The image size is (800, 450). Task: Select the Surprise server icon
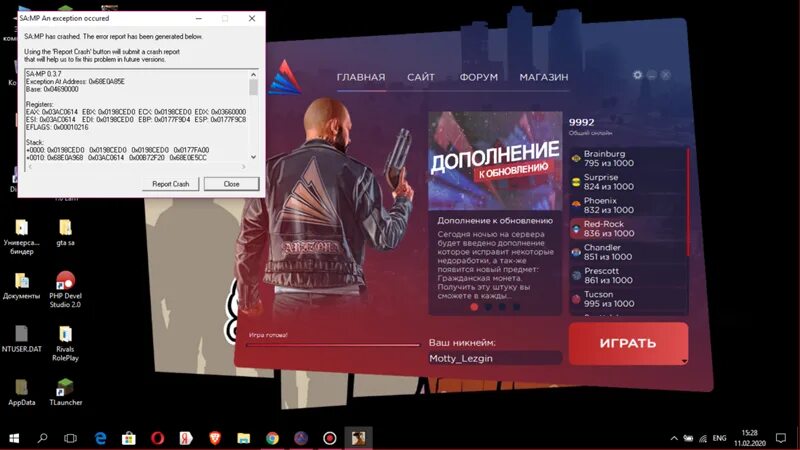click(576, 182)
